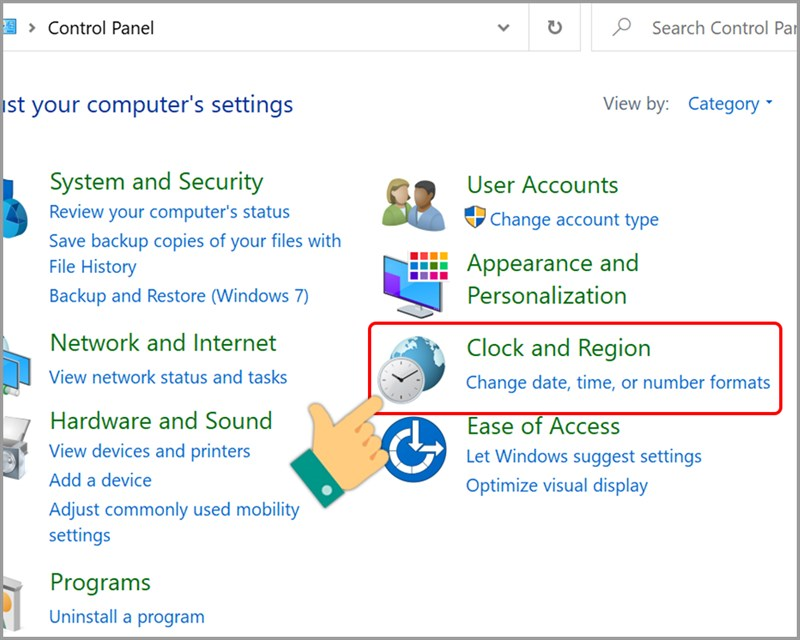
Task: Open Uninstall a program link
Action: [x=127, y=616]
